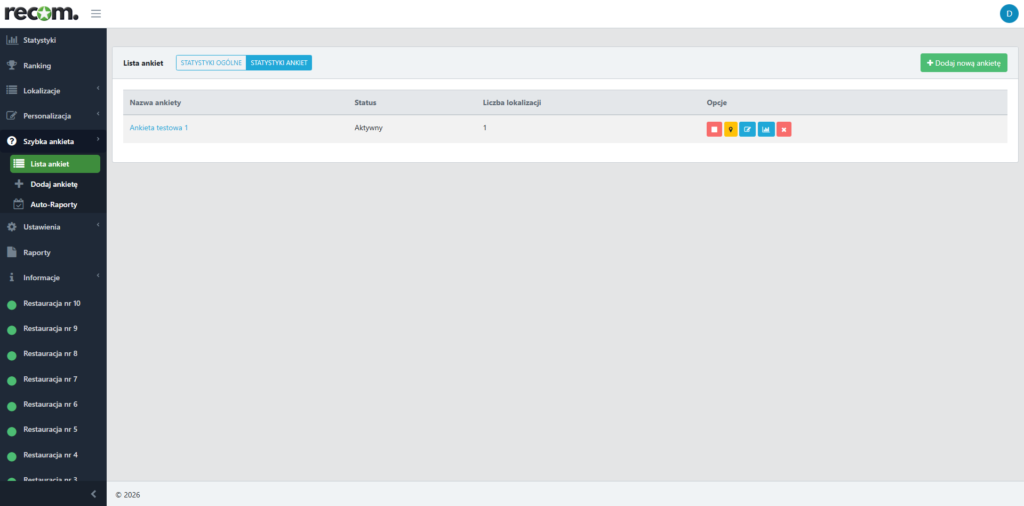Open Ranking from the sidebar

point(37,65)
